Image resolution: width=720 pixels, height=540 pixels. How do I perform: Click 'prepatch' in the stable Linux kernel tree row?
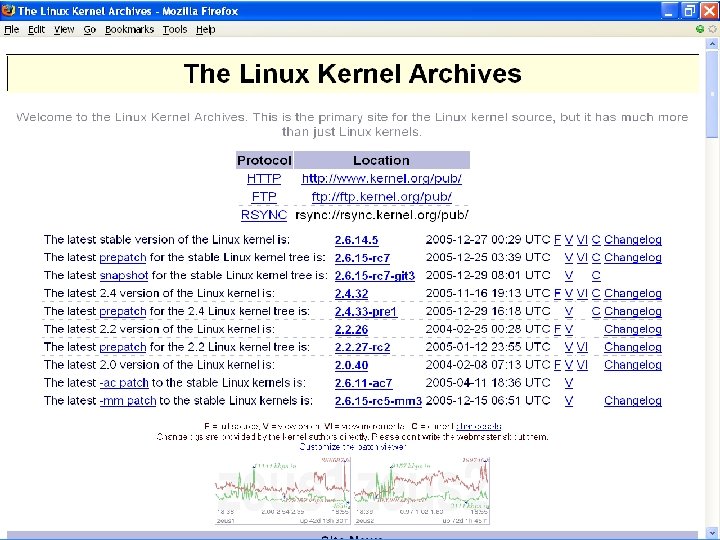123,258
